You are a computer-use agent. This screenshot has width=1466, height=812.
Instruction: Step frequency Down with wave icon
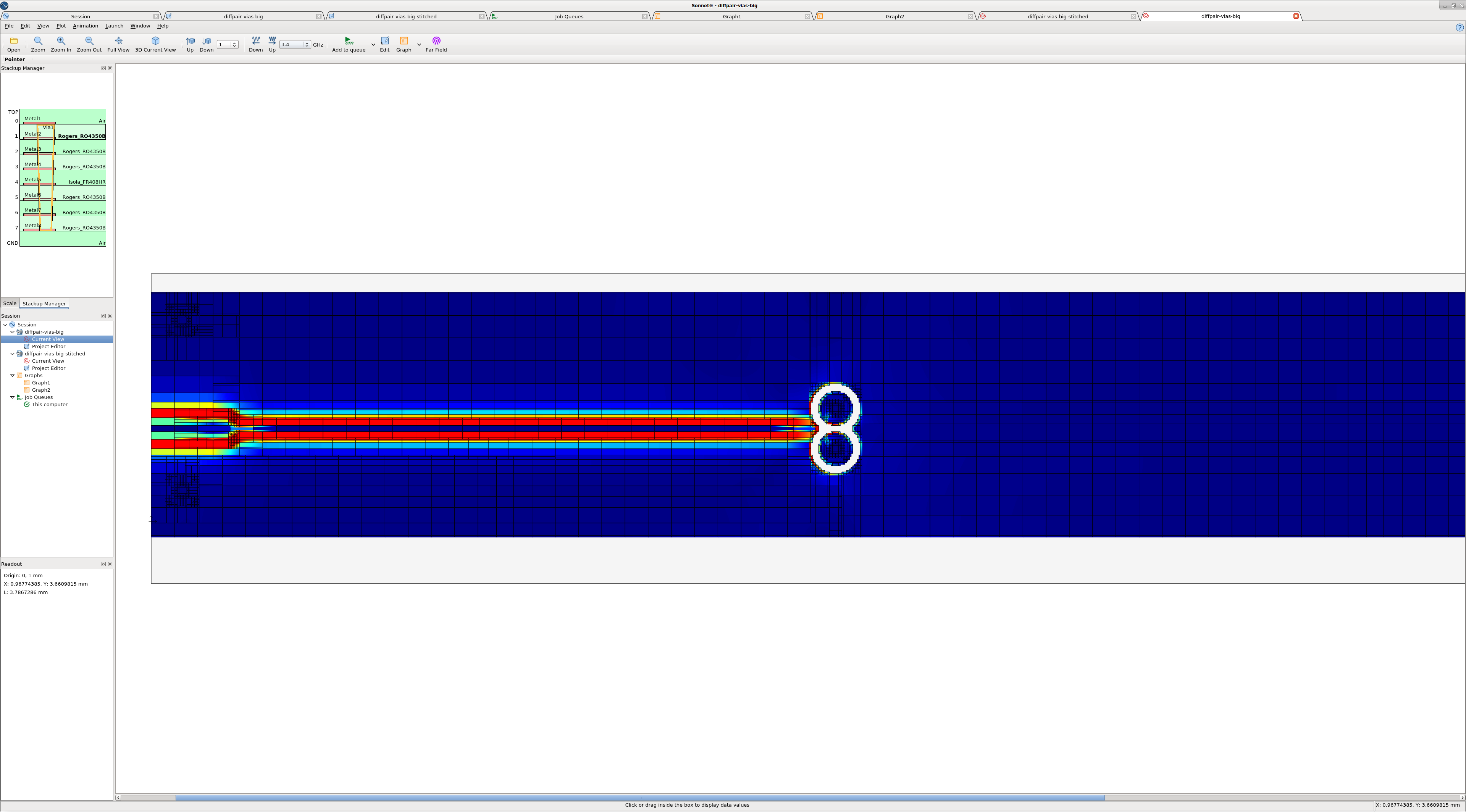click(x=256, y=41)
